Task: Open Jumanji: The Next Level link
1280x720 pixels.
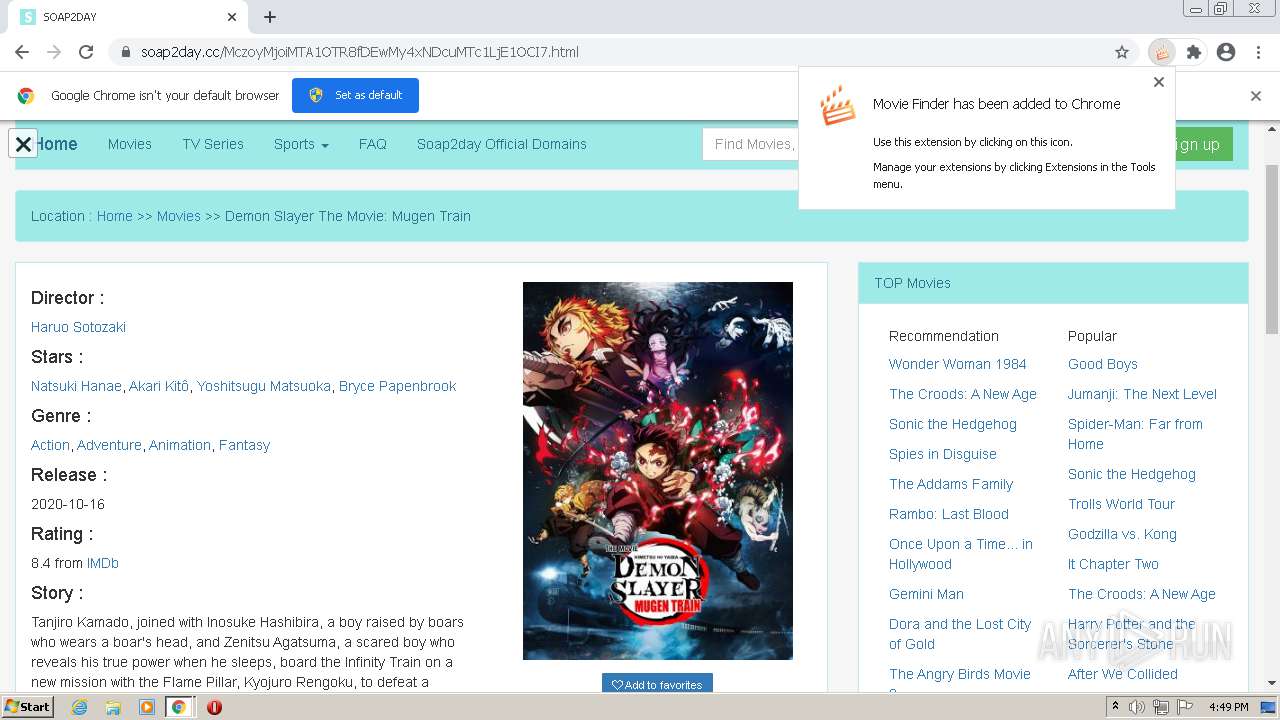Action: point(1142,394)
